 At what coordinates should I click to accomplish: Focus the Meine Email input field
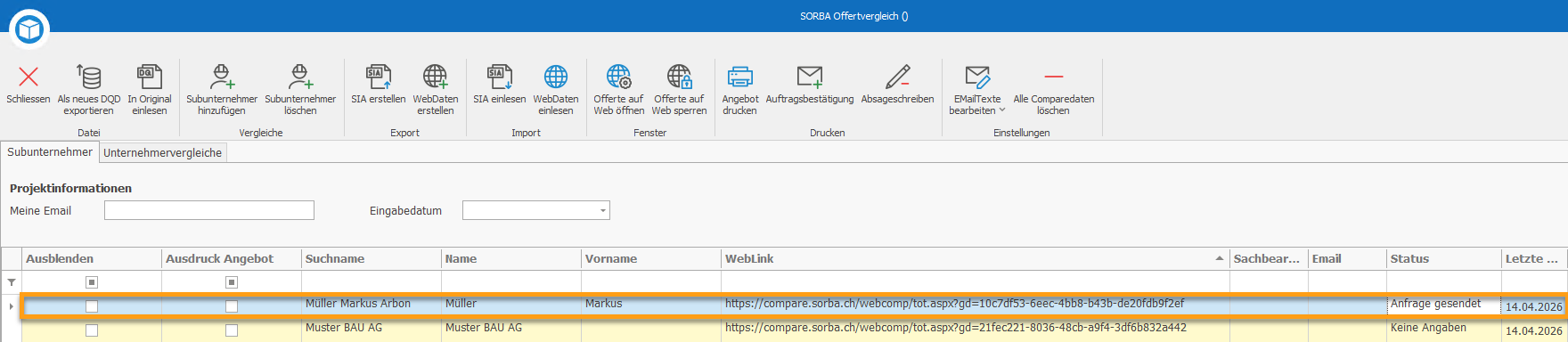click(x=209, y=210)
